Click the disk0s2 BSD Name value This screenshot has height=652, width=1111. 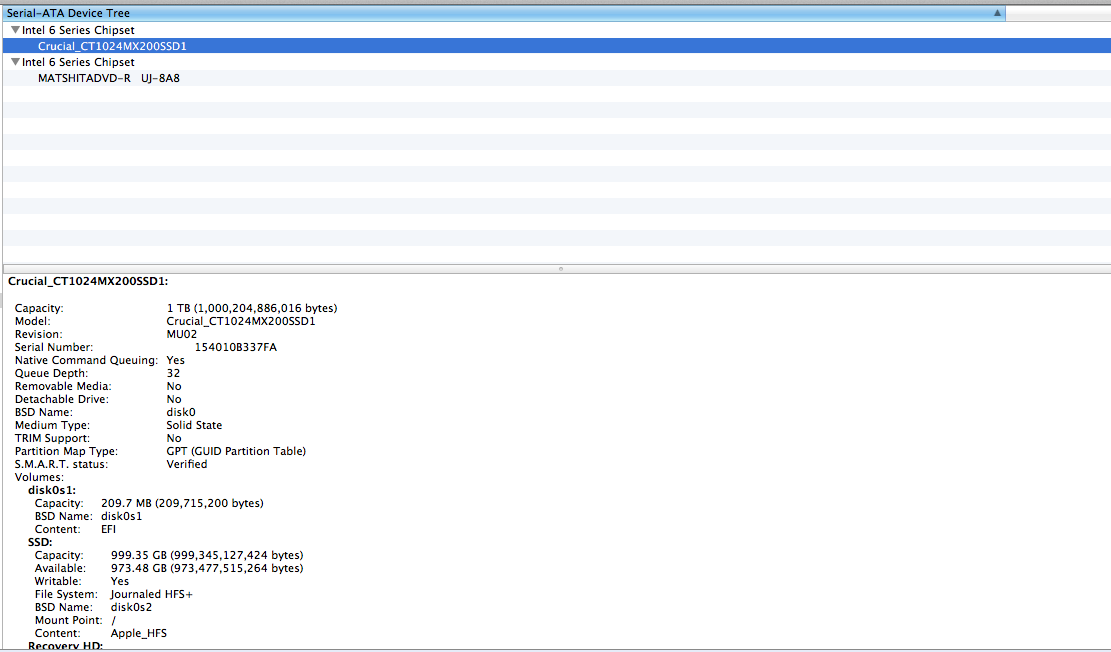tap(131, 607)
